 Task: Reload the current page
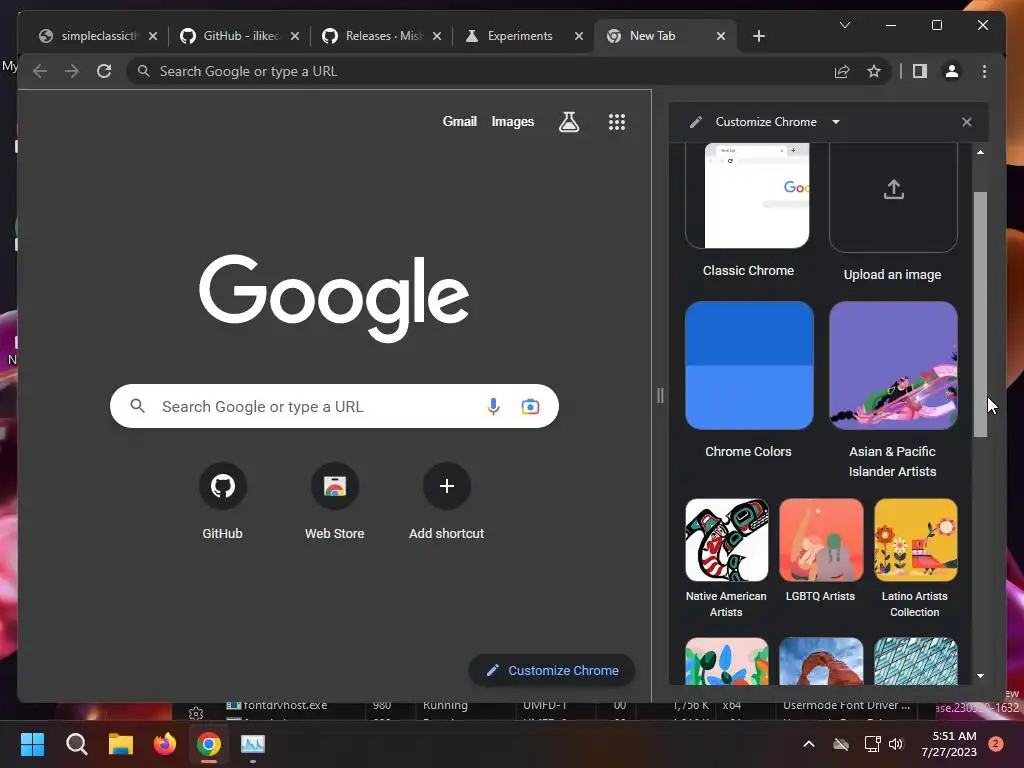(104, 71)
